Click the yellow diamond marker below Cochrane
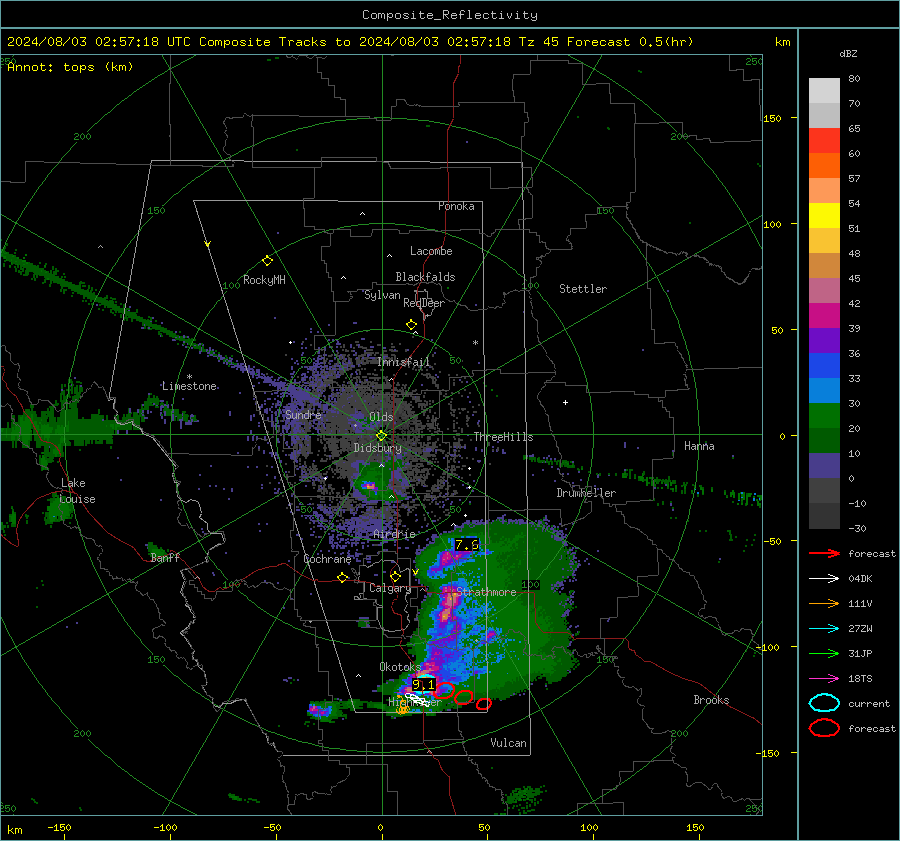Viewport: 900px width, 841px height. point(343,577)
